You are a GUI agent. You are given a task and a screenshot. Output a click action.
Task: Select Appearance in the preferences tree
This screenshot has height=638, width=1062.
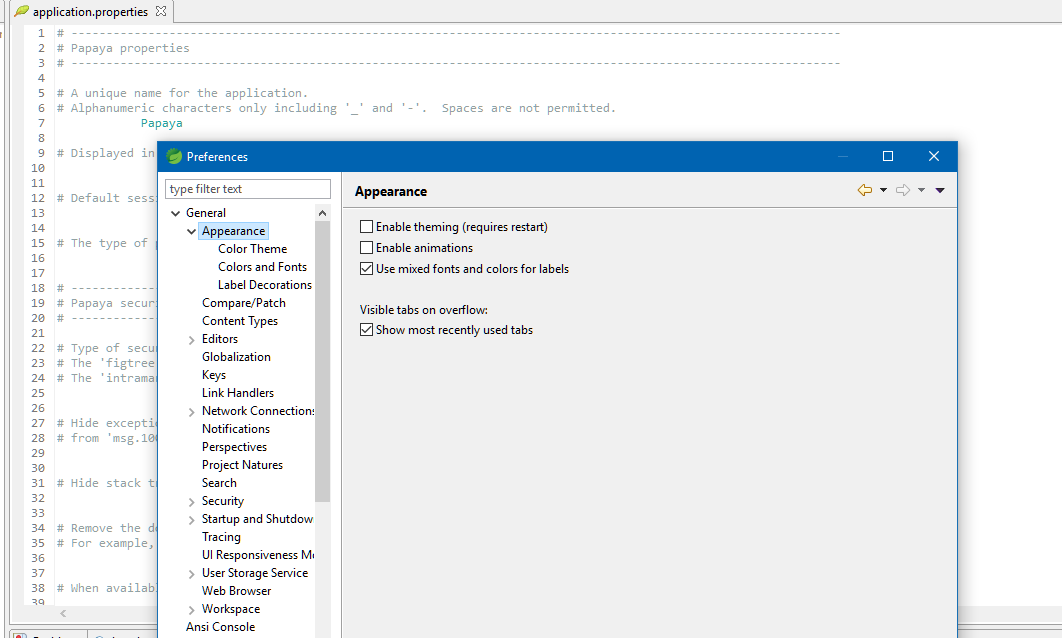coord(233,231)
